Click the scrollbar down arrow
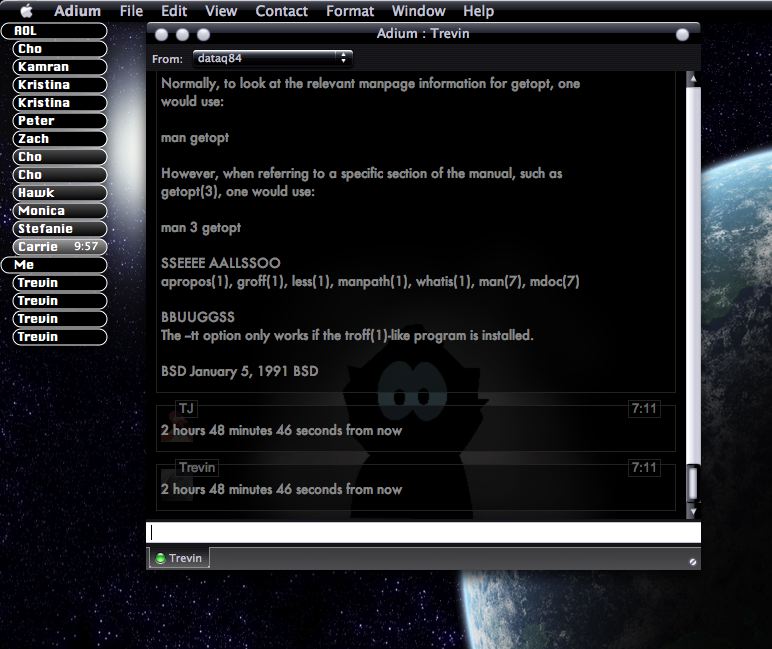Screen dimensions: 772x649 pos(693,511)
